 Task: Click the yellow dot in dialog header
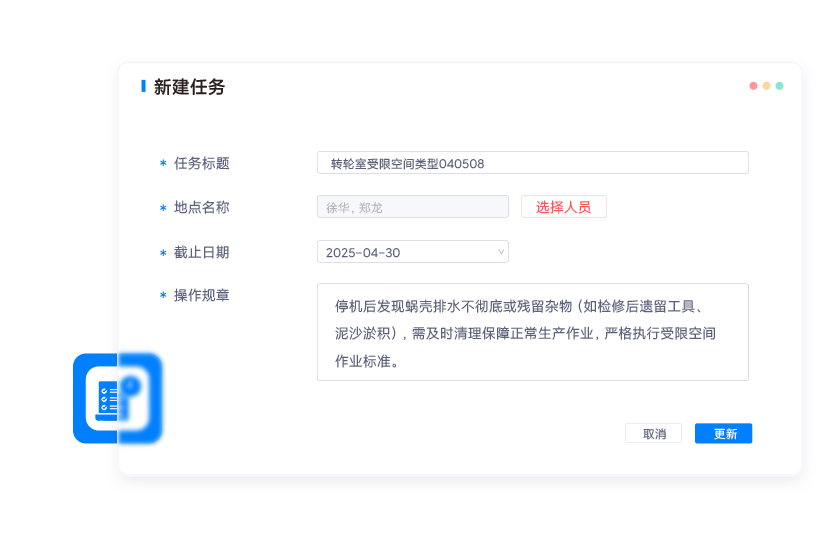[x=766, y=86]
